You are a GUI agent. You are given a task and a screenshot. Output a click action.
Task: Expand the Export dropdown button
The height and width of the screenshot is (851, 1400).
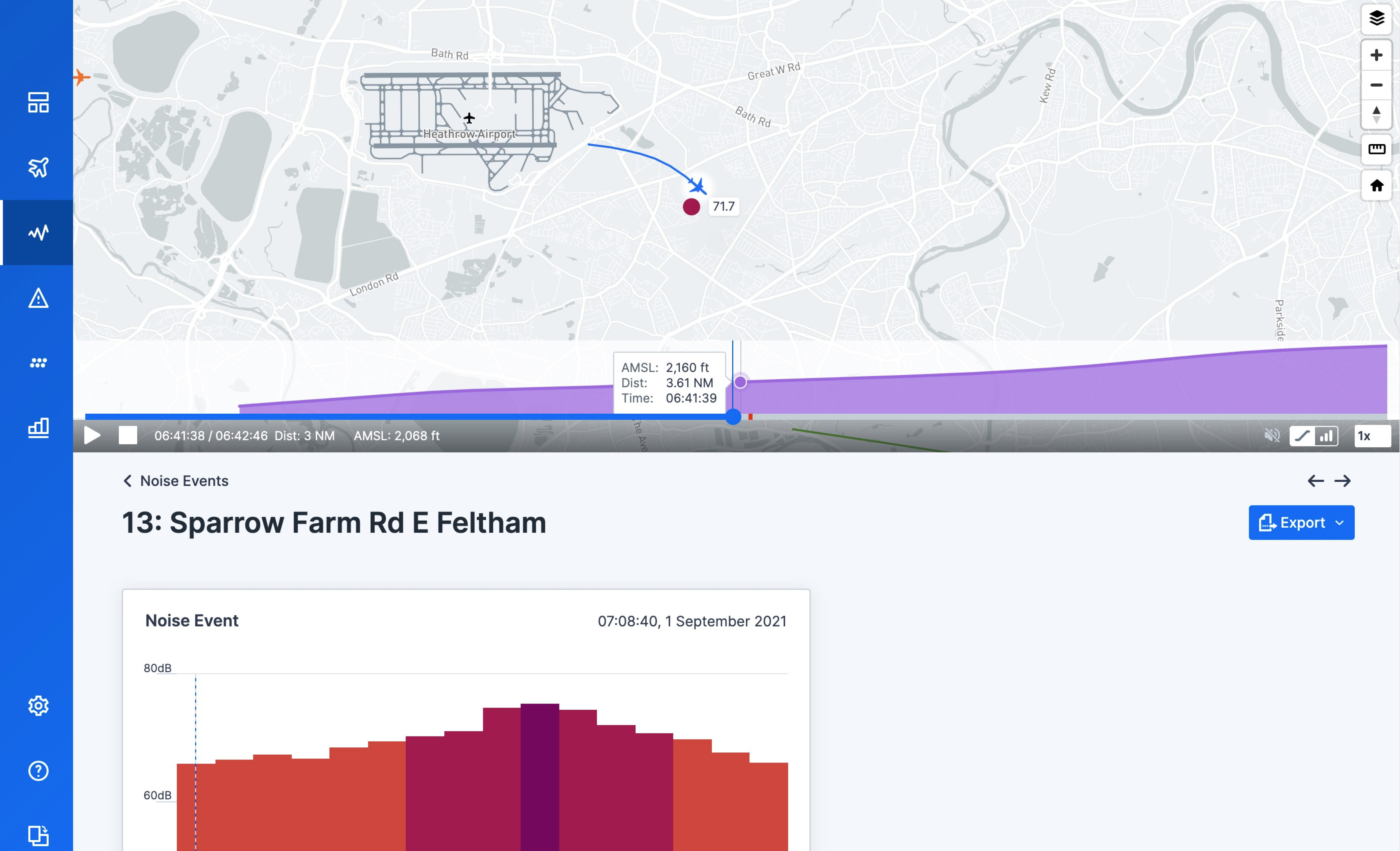(1301, 522)
